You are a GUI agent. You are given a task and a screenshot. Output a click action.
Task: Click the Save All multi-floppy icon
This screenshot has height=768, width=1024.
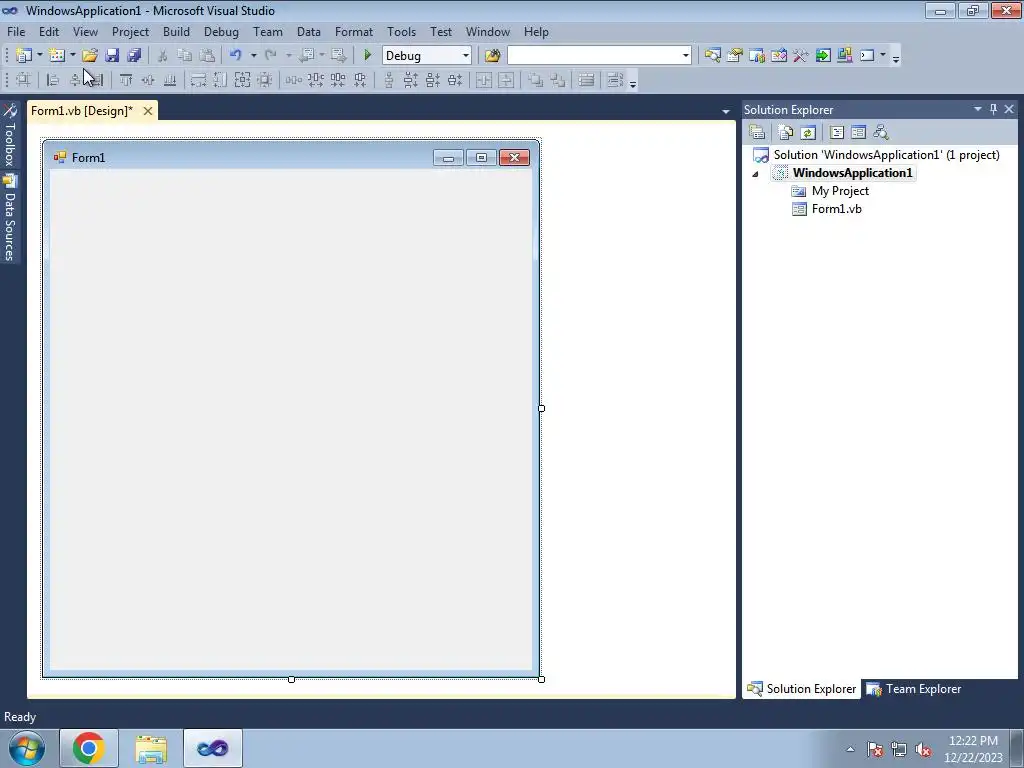tap(134, 56)
